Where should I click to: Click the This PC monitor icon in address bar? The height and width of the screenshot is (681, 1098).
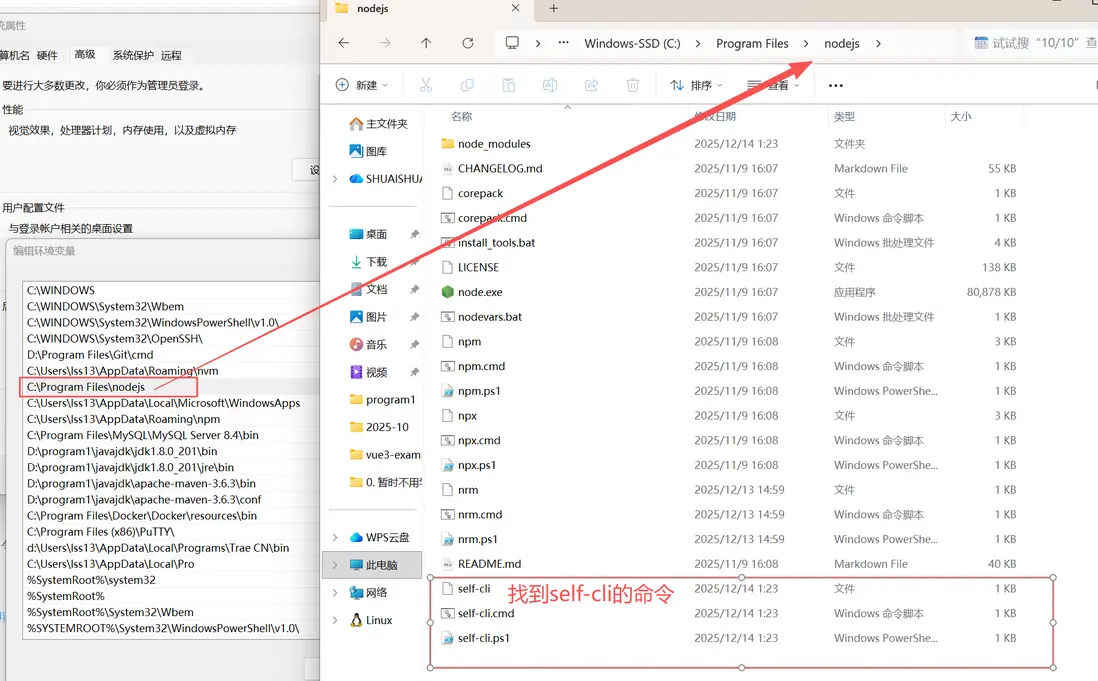(x=512, y=43)
